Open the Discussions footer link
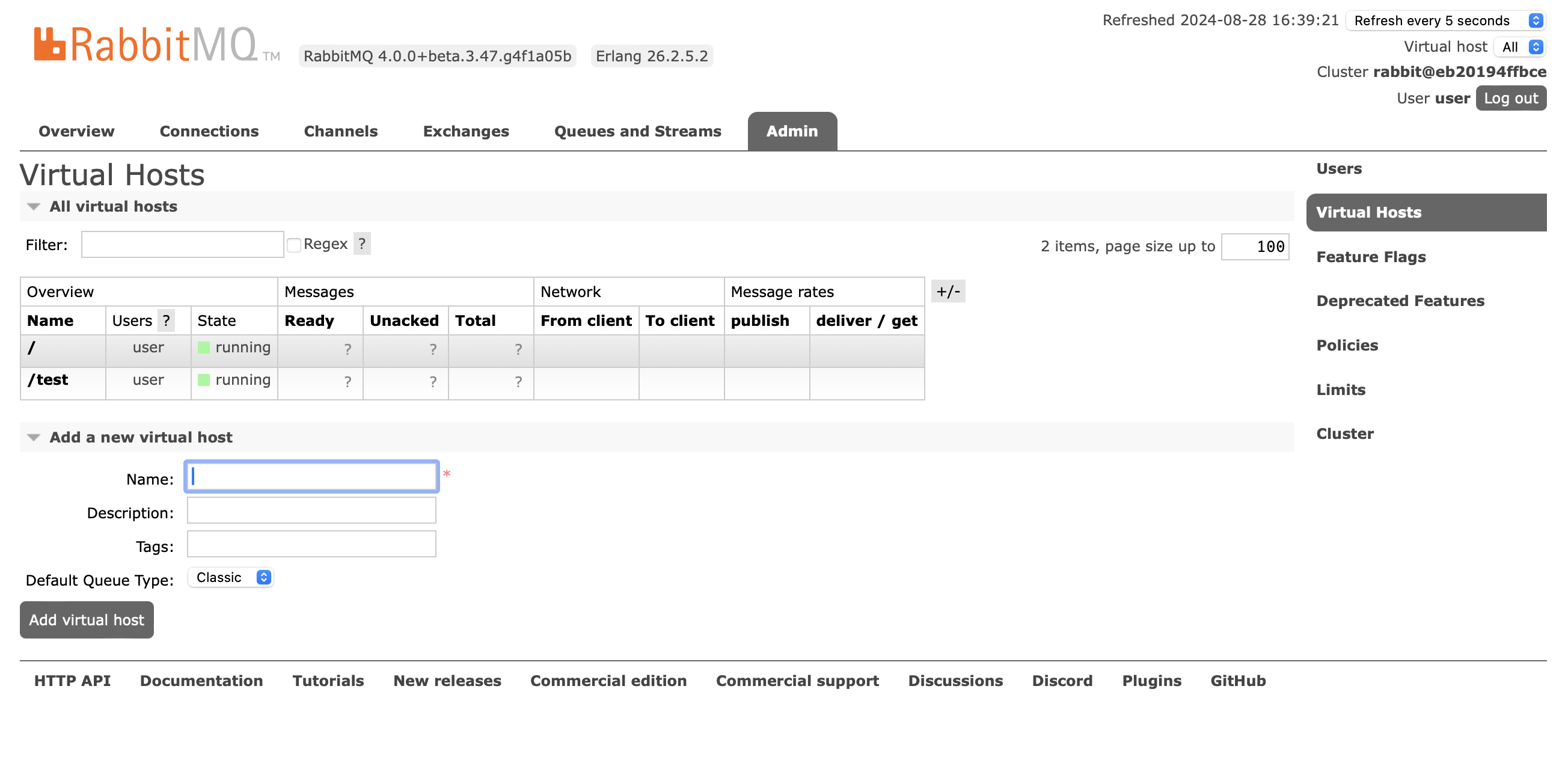The image size is (1568, 778). pos(956,681)
